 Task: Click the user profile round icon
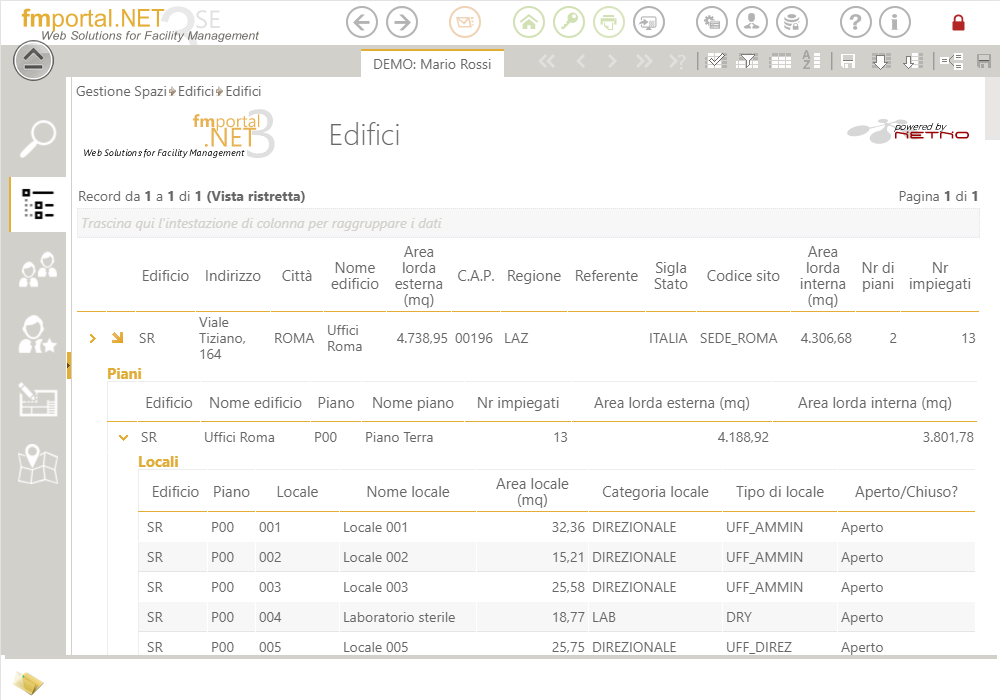752,22
